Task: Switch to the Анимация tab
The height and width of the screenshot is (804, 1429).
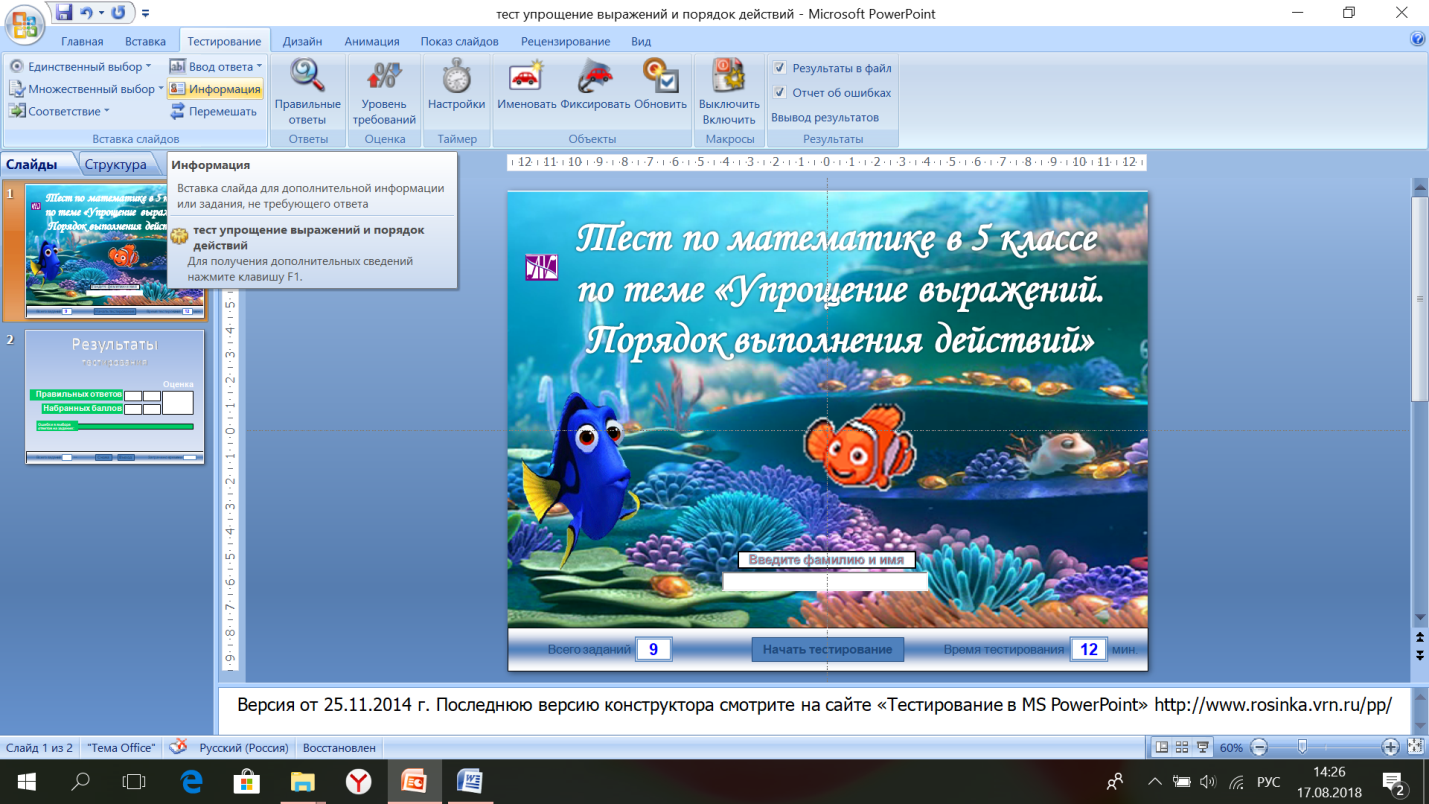Action: 372,41
